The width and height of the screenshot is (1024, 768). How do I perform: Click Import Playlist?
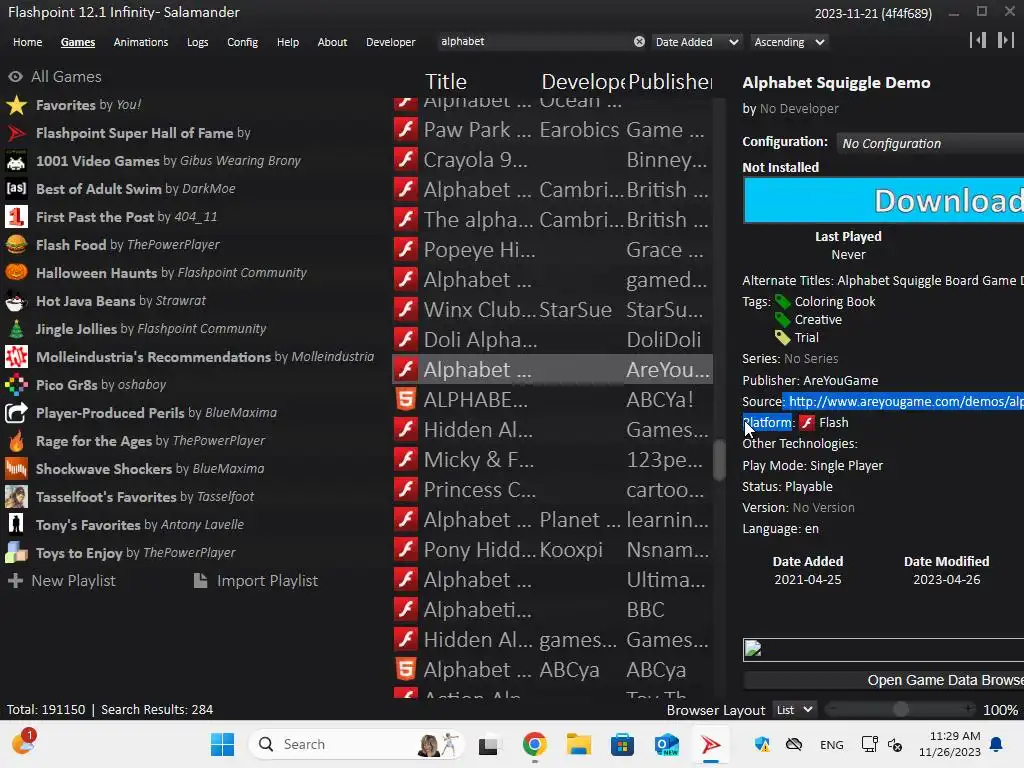[256, 581]
